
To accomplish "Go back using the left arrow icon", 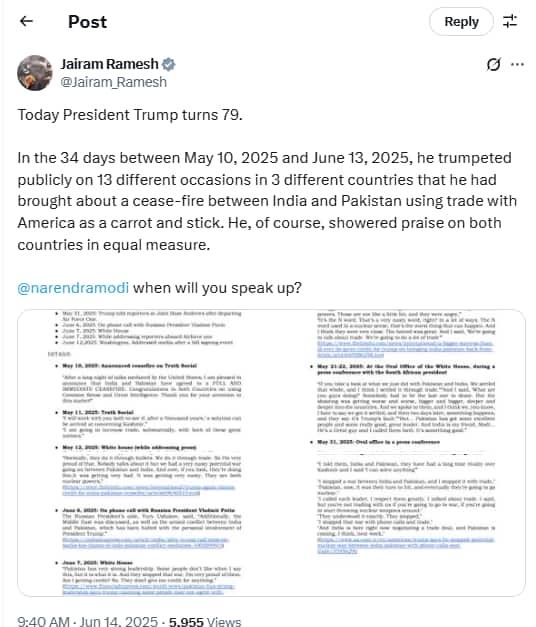I will click(x=26, y=21).
